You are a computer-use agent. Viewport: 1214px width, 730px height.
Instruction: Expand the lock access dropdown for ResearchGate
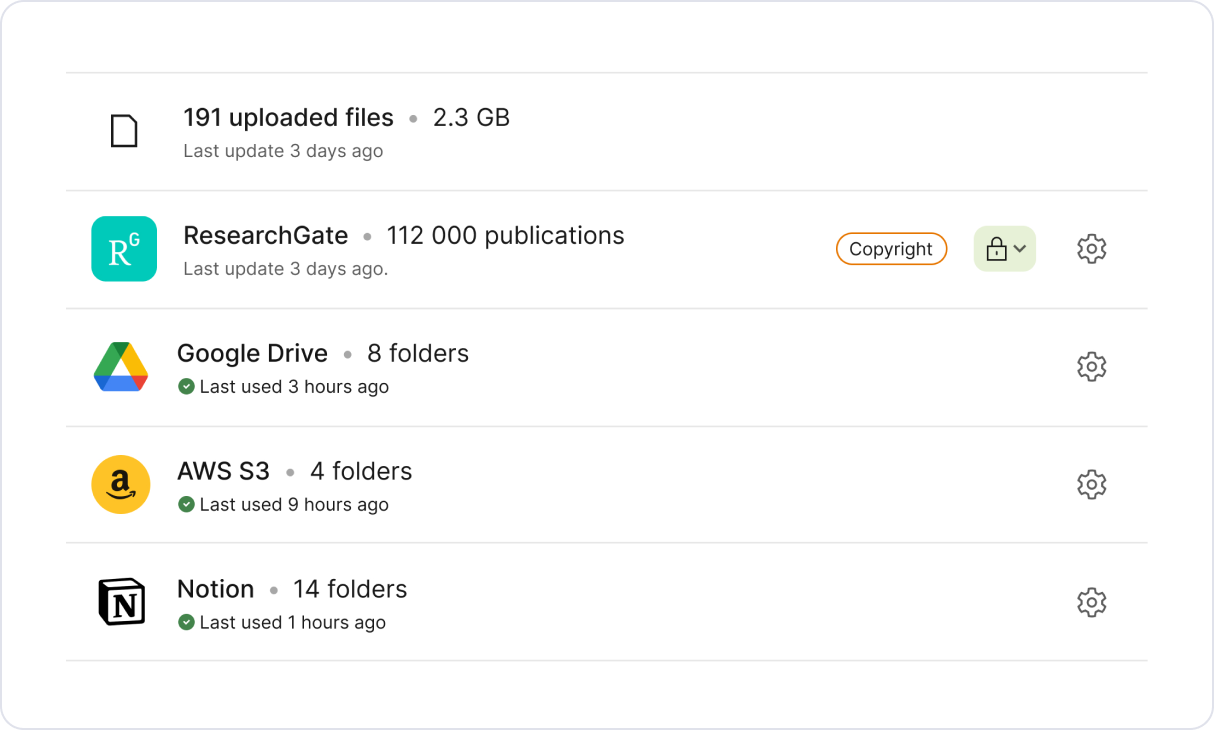click(x=1005, y=249)
